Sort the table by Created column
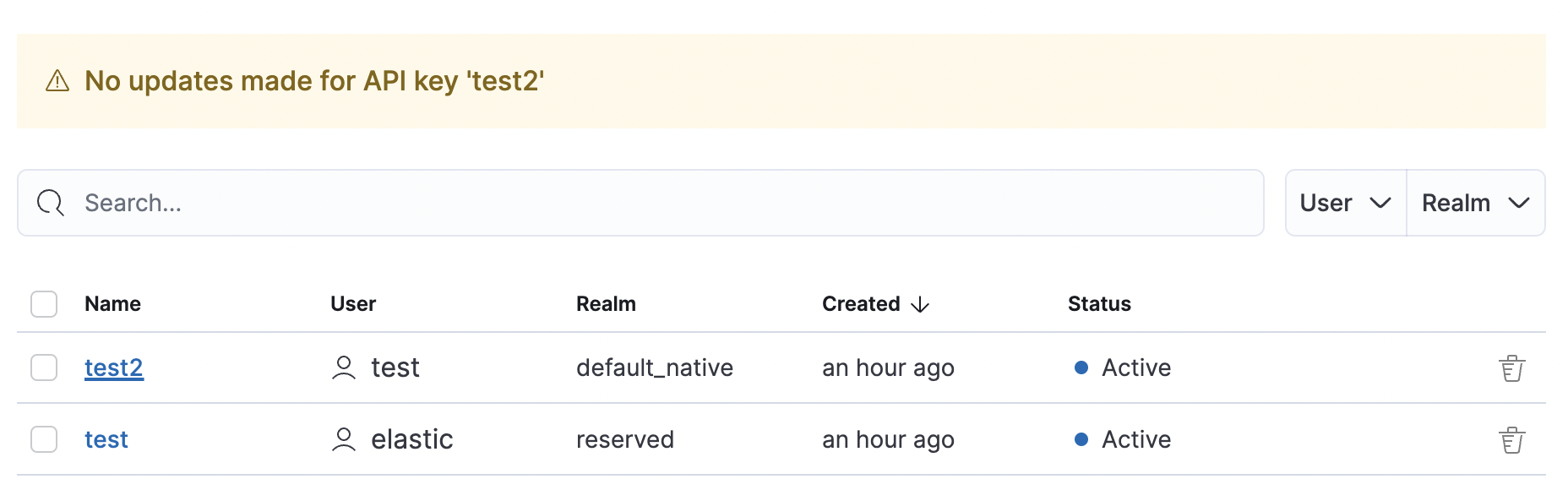 [861, 304]
